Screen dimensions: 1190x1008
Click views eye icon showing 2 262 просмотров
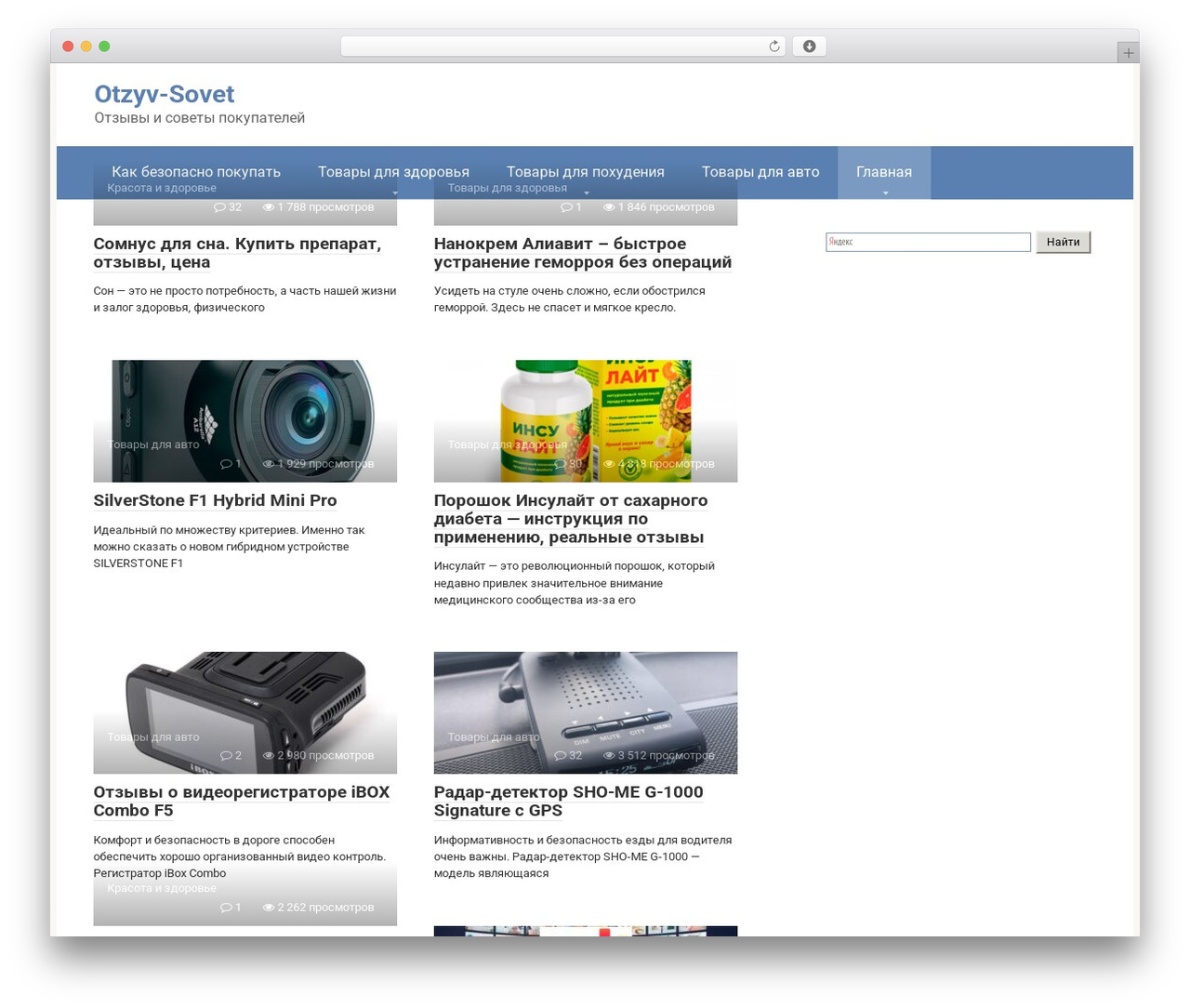click(269, 908)
